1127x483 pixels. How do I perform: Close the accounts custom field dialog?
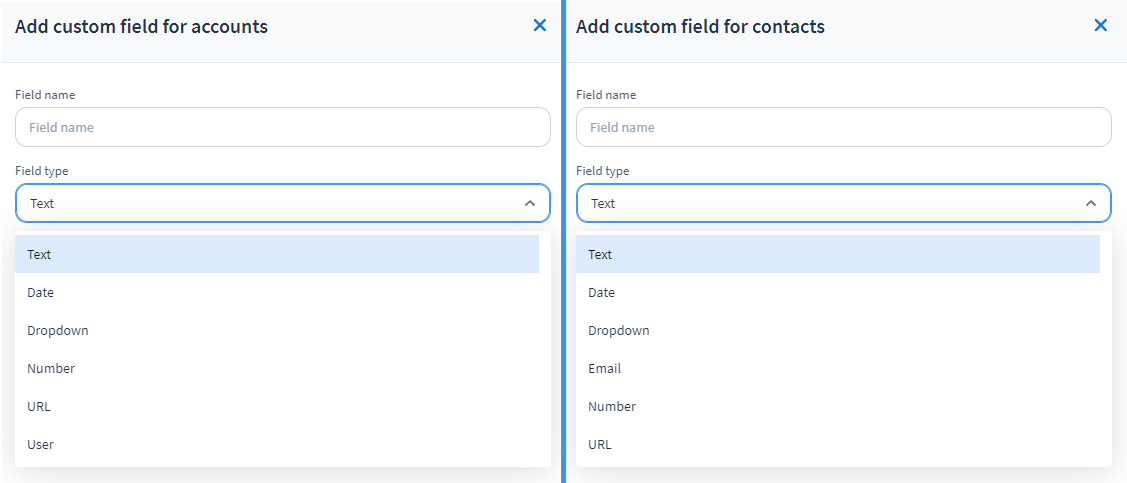[540, 26]
